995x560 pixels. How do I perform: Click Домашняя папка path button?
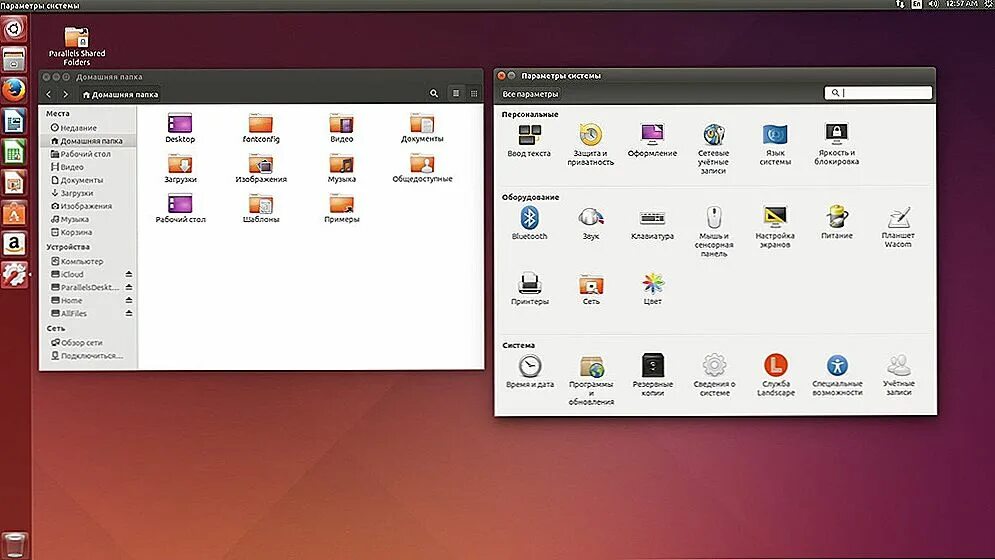pos(121,95)
